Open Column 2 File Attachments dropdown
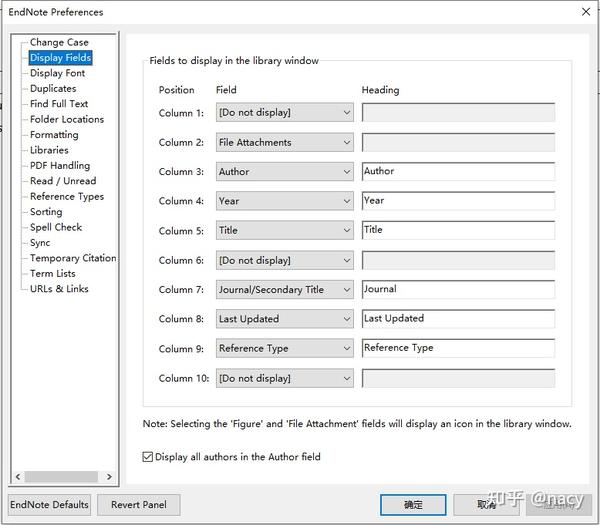This screenshot has width=600, height=525. click(x=285, y=142)
